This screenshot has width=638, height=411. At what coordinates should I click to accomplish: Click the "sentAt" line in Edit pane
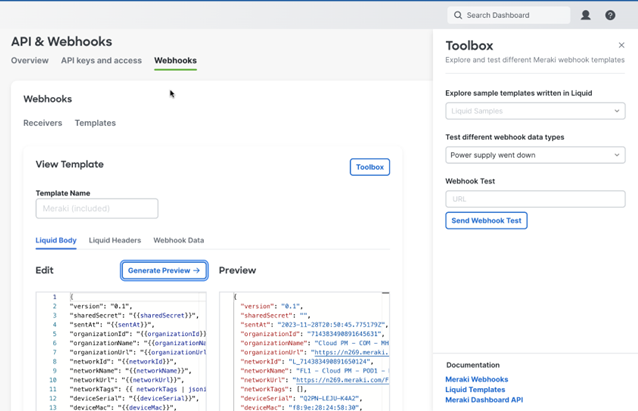click(x=112, y=325)
